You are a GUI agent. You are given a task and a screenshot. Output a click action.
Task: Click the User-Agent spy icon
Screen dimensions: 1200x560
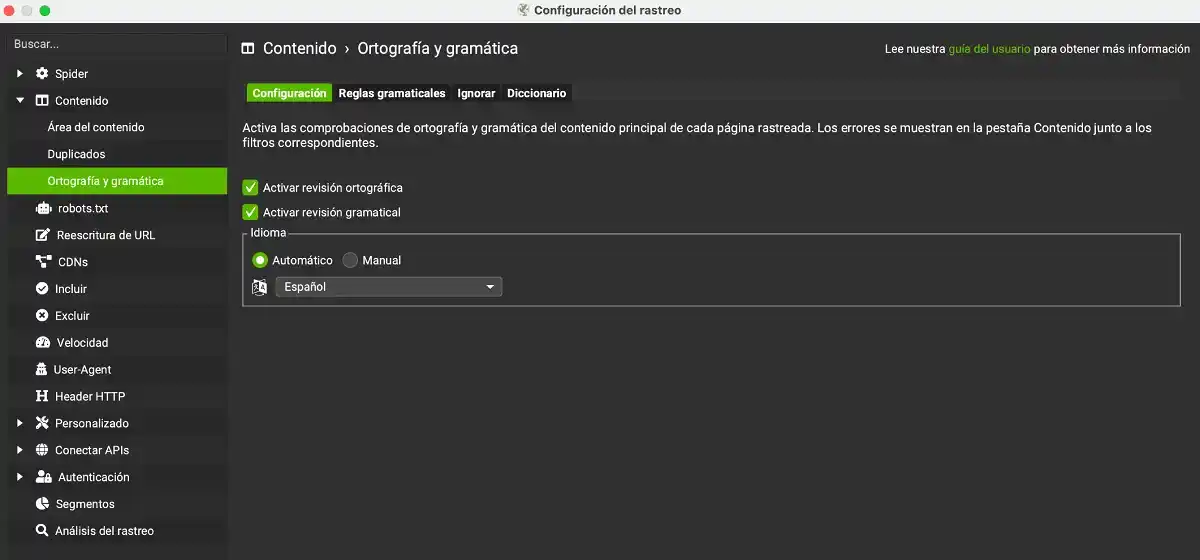click(41, 370)
